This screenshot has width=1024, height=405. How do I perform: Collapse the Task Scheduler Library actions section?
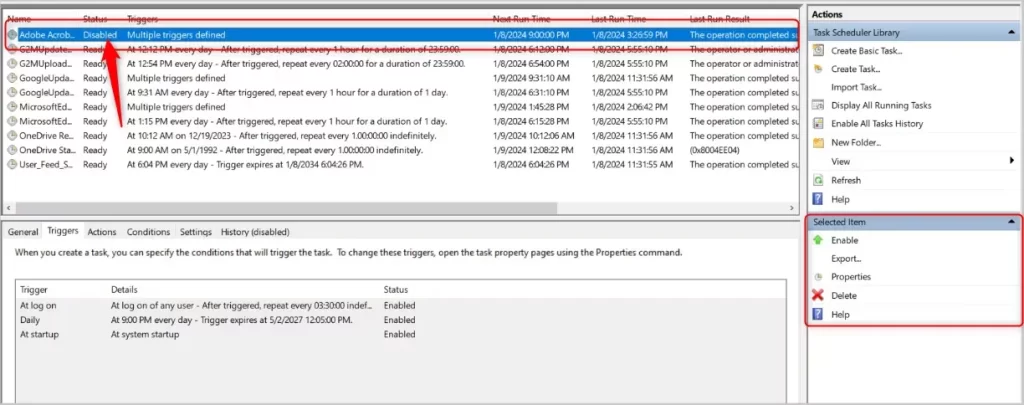1012,32
